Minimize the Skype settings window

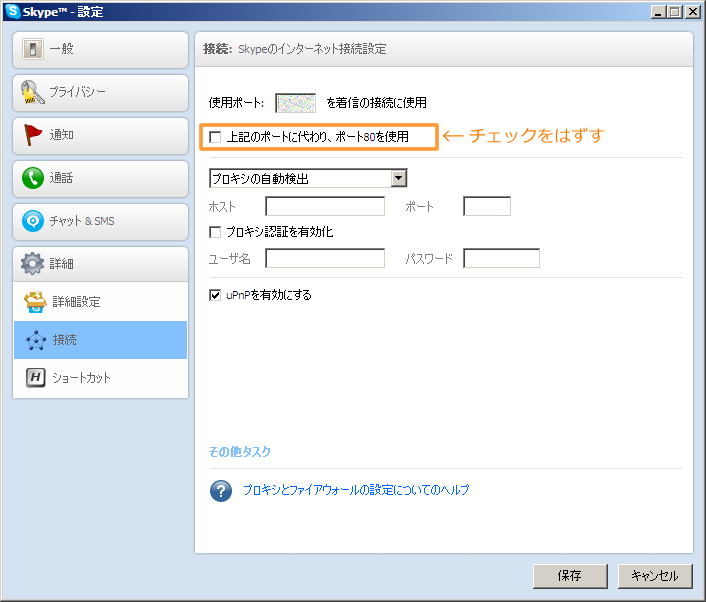pyautogui.click(x=658, y=12)
